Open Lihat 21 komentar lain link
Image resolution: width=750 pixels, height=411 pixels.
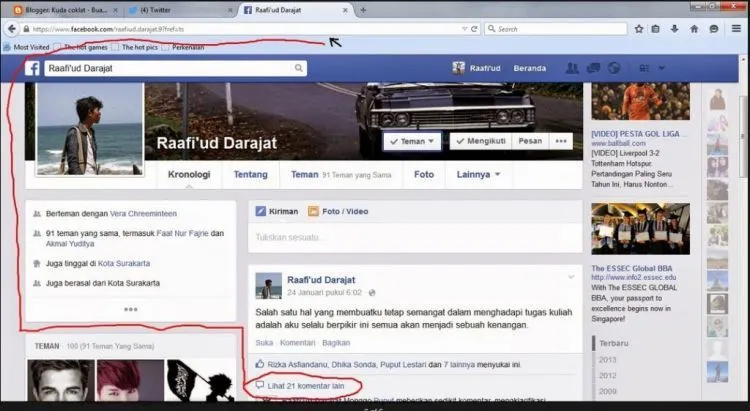(306, 386)
